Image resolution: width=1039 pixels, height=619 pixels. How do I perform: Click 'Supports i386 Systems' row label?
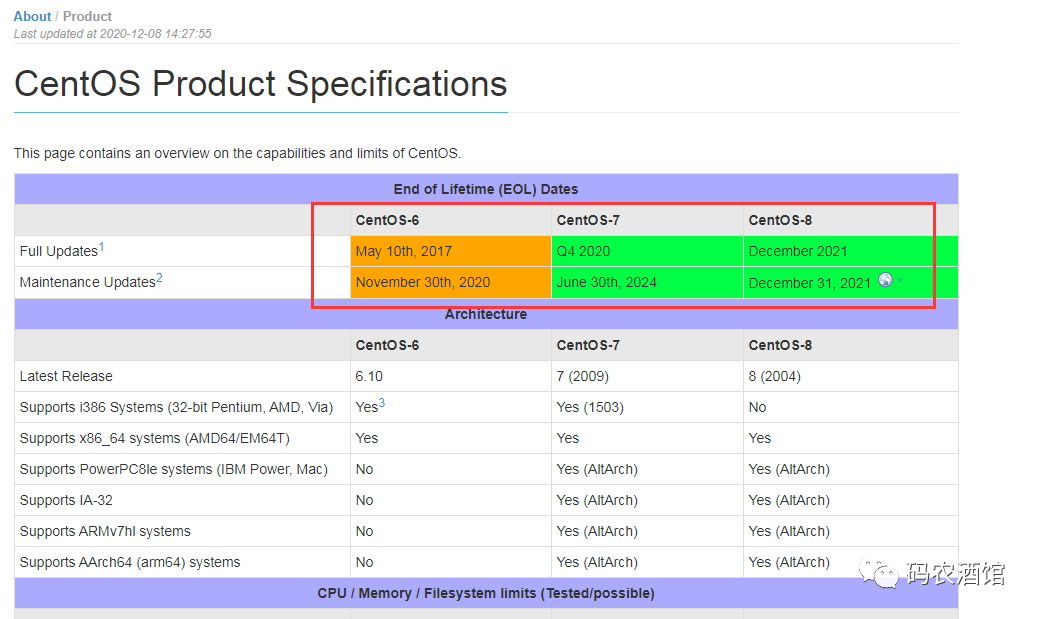(176, 408)
